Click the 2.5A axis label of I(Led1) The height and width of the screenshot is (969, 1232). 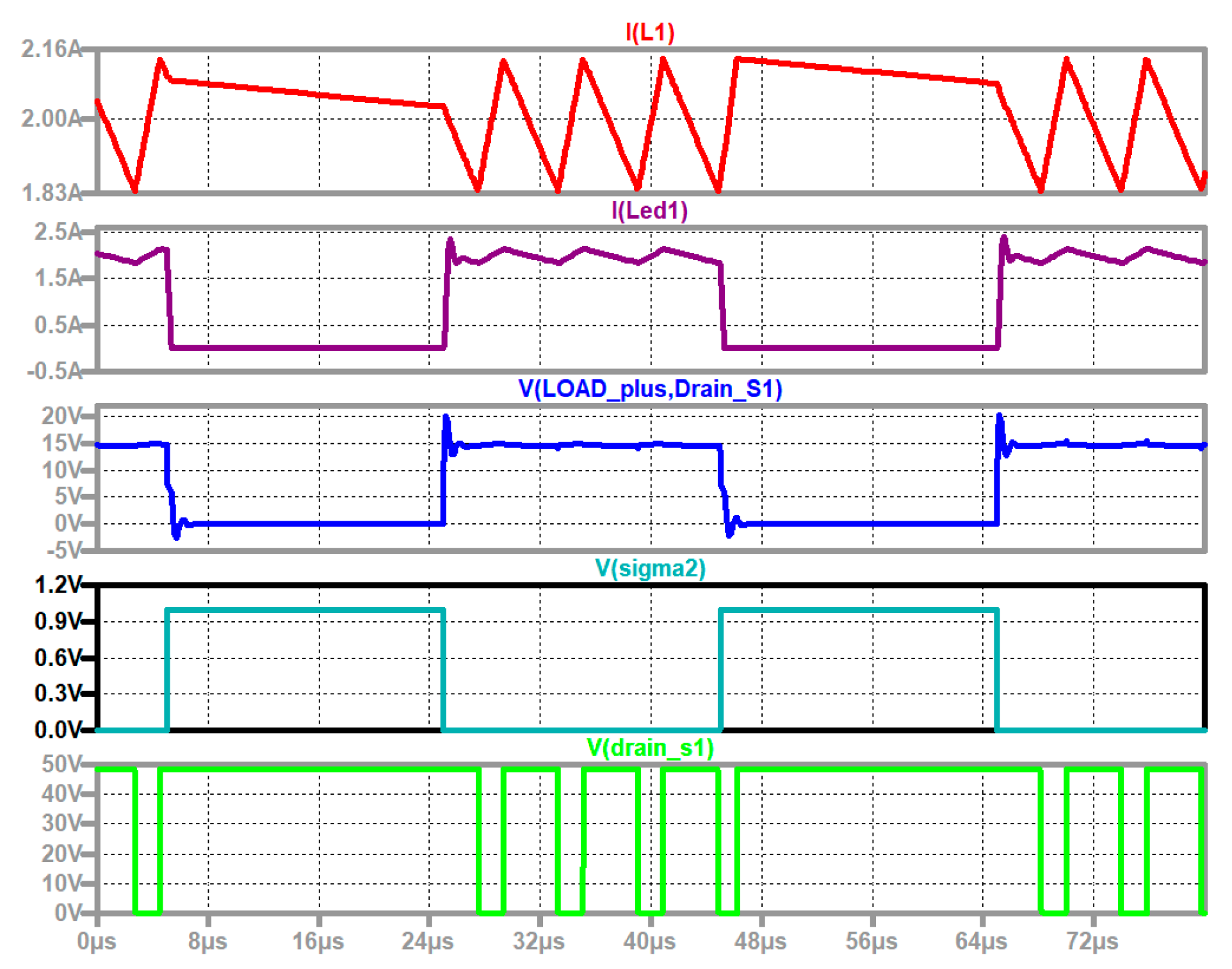pos(58,231)
